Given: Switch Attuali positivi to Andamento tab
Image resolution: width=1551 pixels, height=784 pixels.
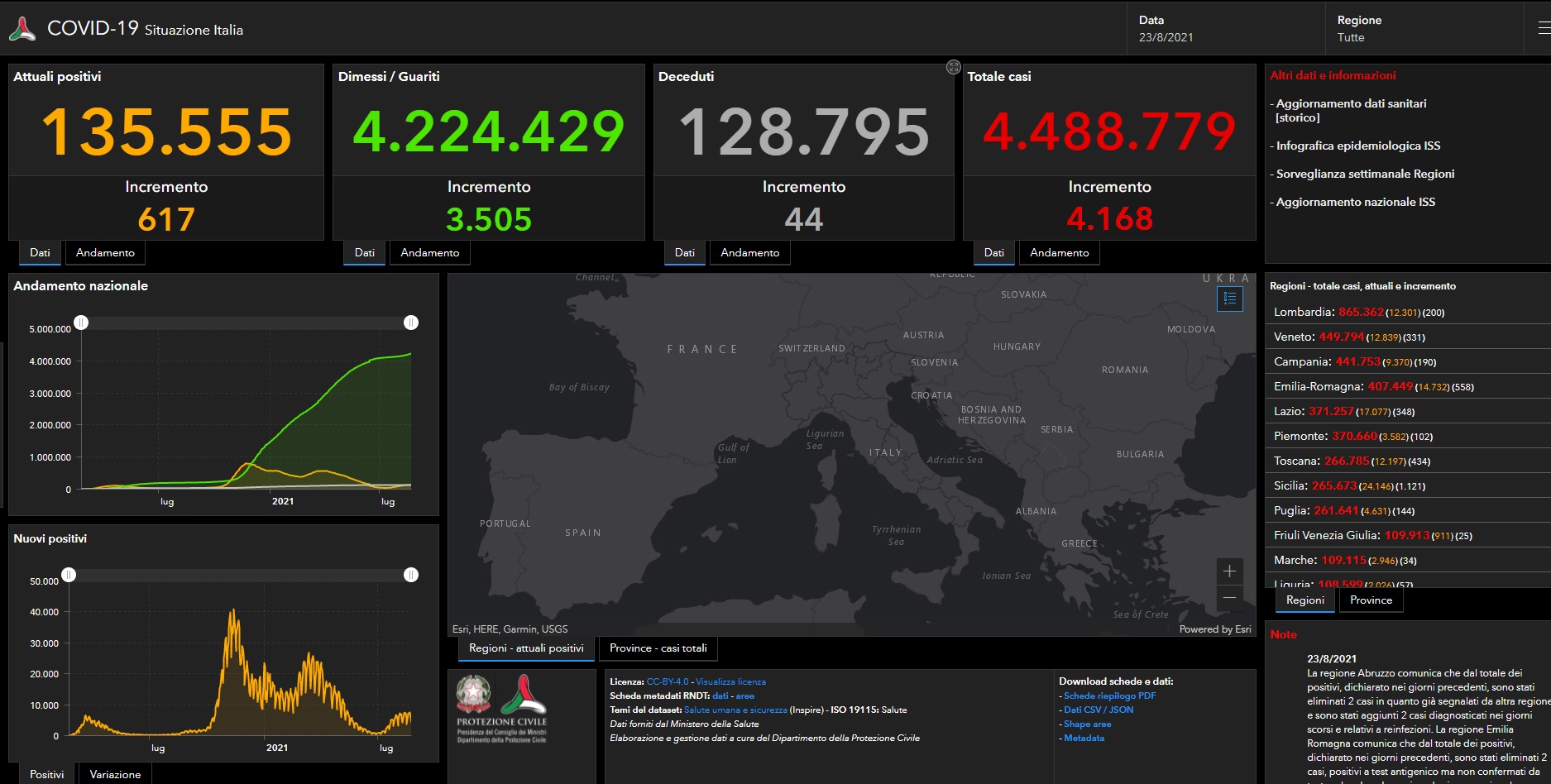Looking at the screenshot, I should [105, 253].
